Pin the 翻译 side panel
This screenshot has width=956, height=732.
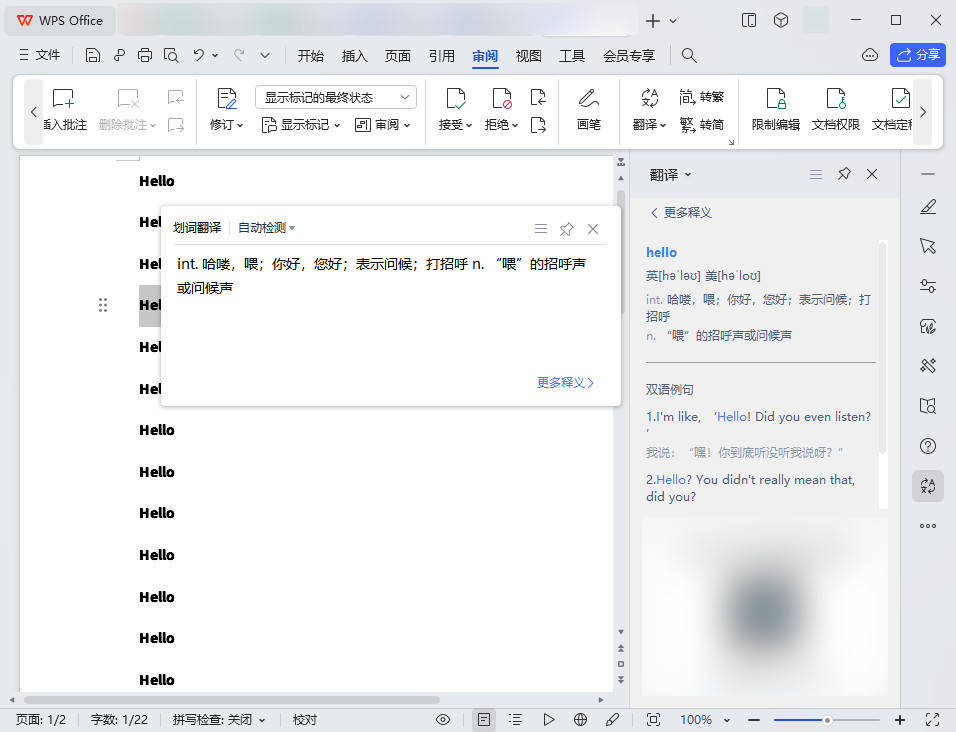[844, 174]
